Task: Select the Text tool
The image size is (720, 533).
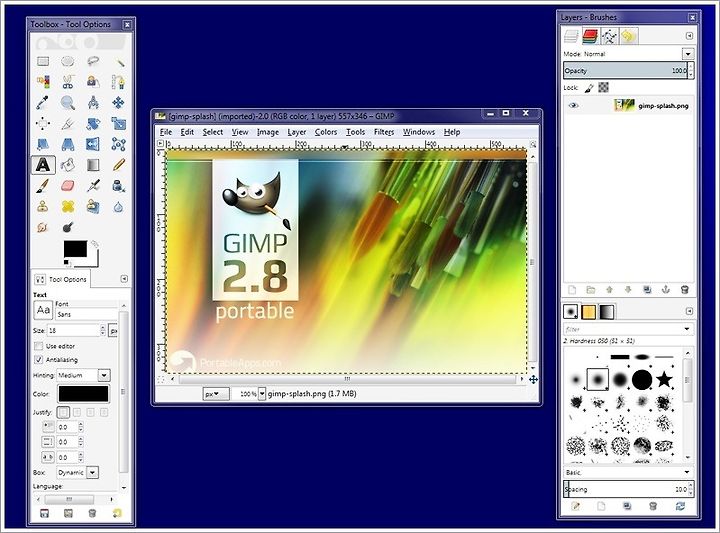Action: (x=43, y=164)
